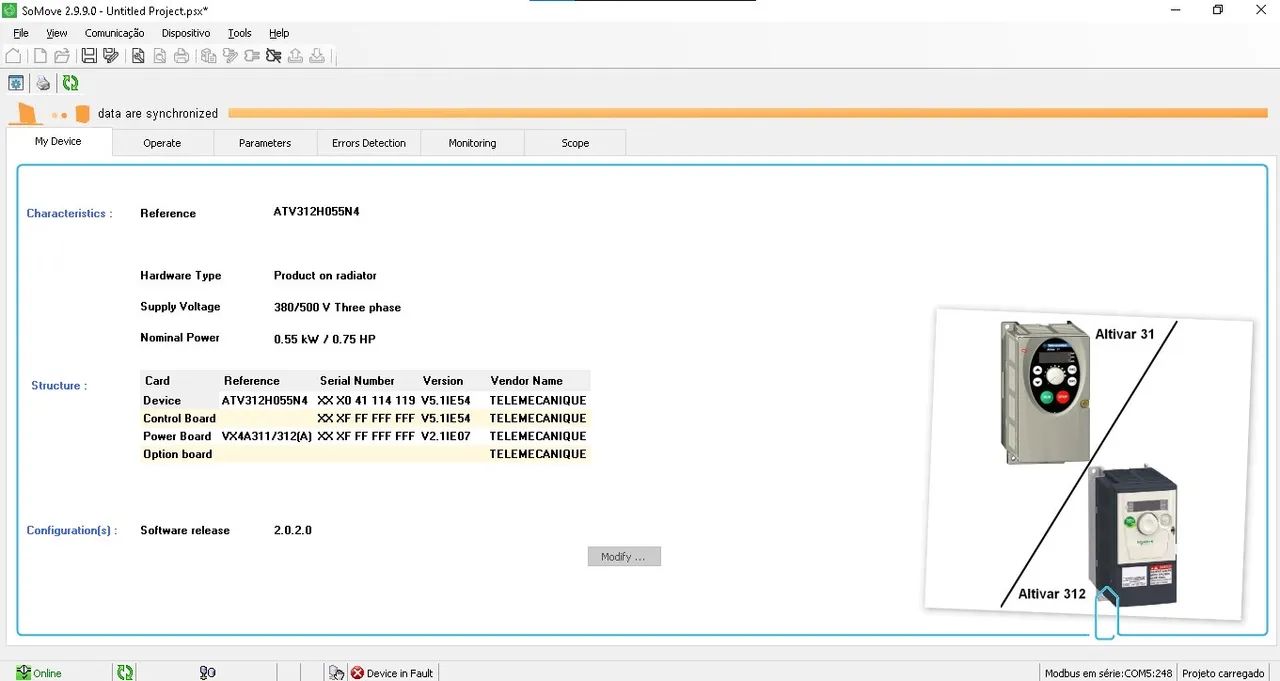
Task: Click the Save As icon with pencil
Action: [110, 56]
